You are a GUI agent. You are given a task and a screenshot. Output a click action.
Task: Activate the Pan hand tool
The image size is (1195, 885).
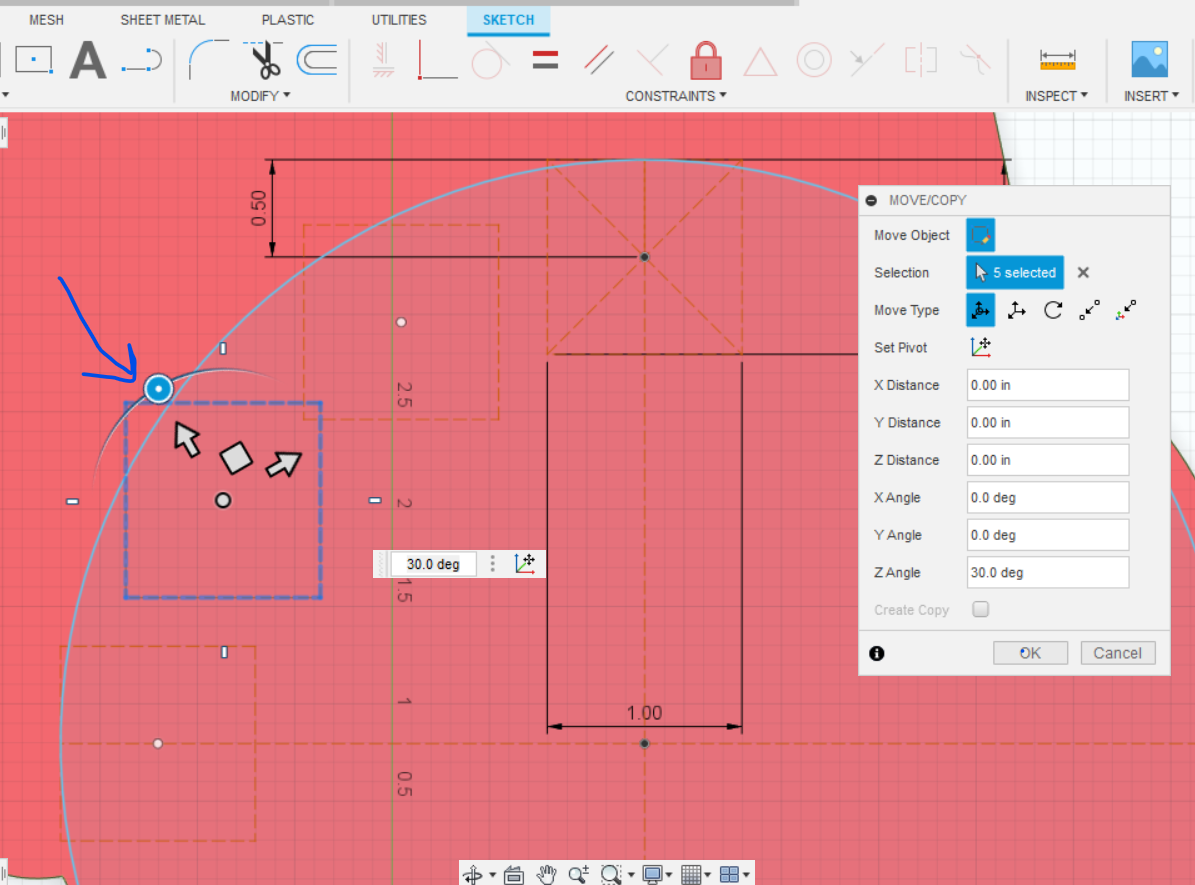546,874
